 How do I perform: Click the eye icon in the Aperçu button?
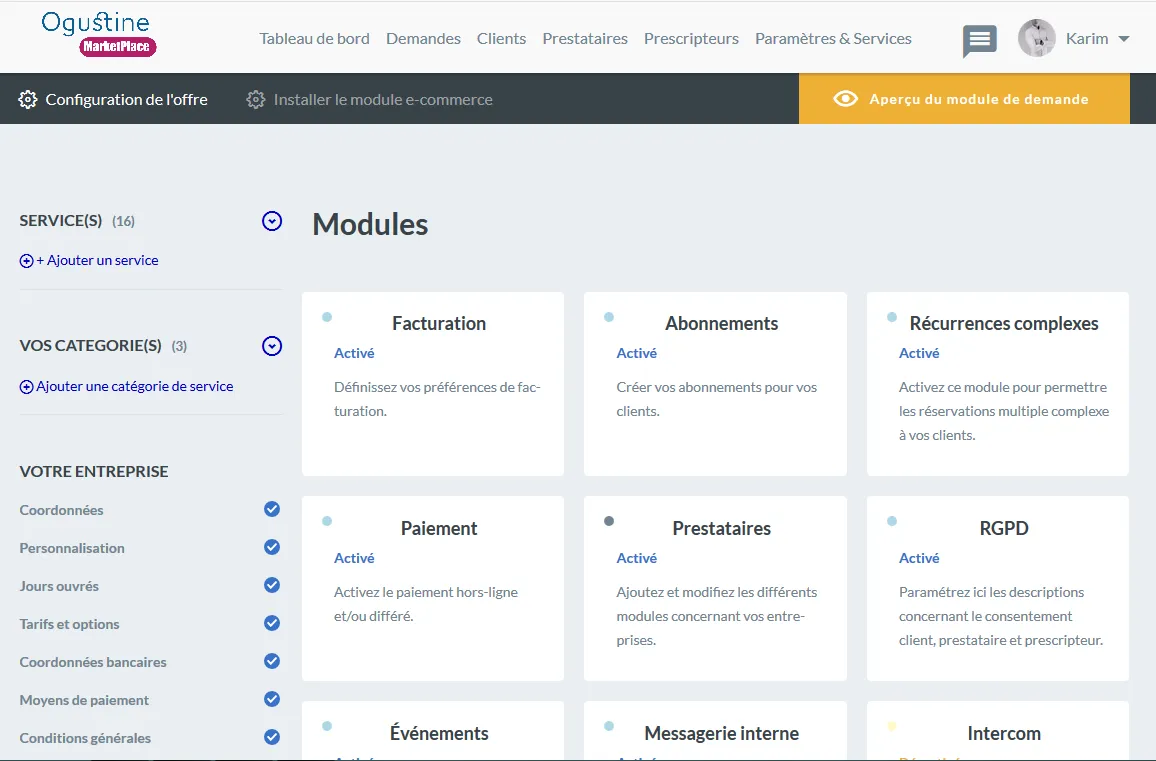point(846,99)
